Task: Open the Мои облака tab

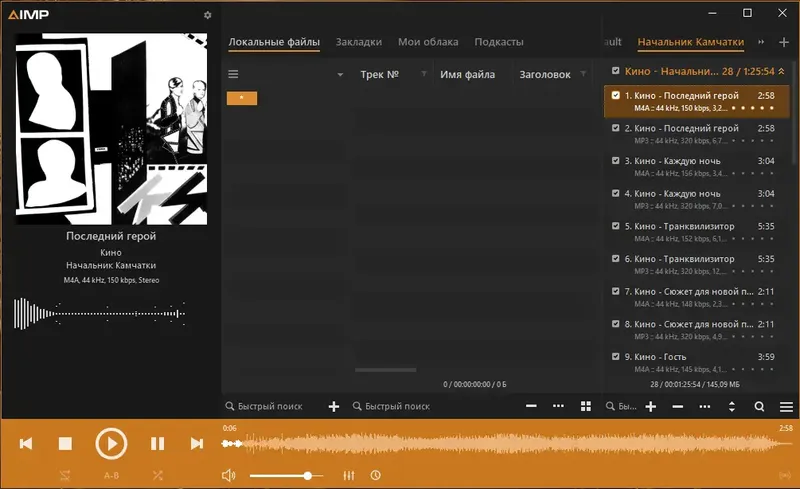Action: pyautogui.click(x=428, y=42)
